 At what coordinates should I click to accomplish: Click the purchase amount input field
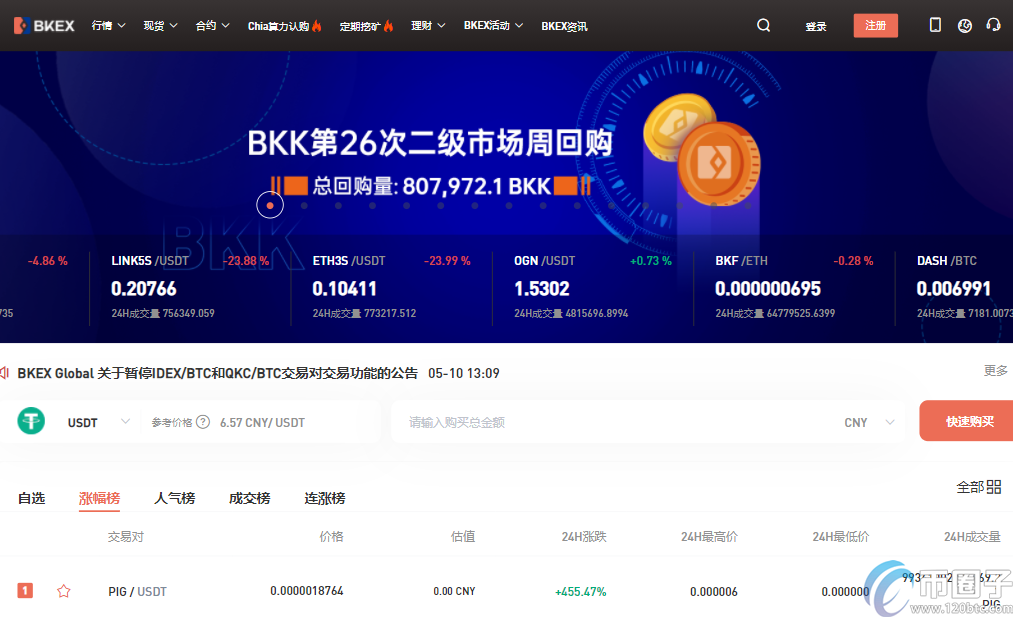click(610, 422)
